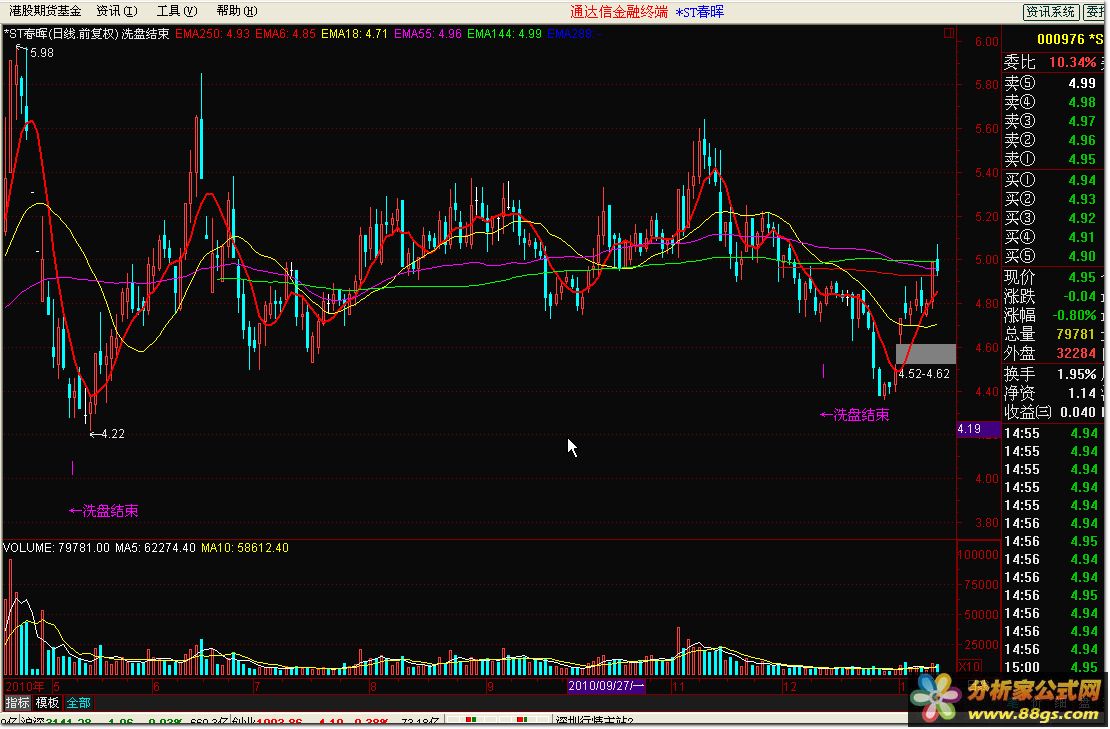Click the MA5: 62274.40 volume label
Image resolution: width=1110 pixels, height=729 pixels.
(155, 548)
